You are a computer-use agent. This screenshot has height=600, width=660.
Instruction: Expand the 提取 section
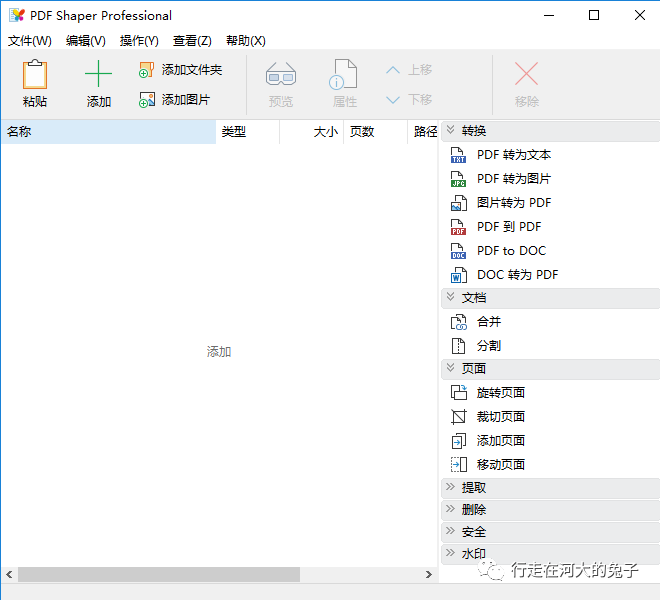450,487
